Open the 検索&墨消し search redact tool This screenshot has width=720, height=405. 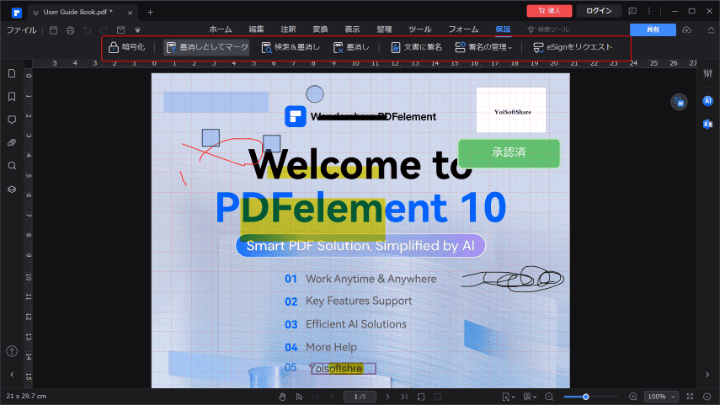click(291, 47)
